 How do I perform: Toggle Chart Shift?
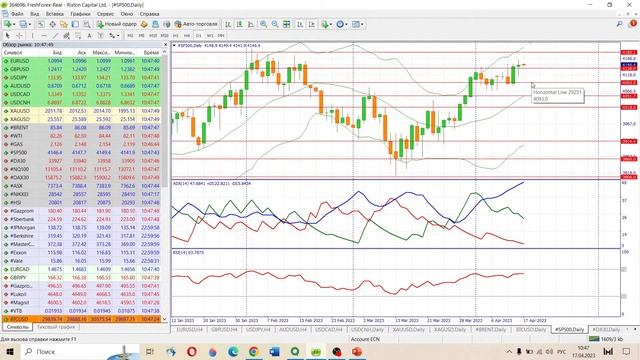click(311, 24)
